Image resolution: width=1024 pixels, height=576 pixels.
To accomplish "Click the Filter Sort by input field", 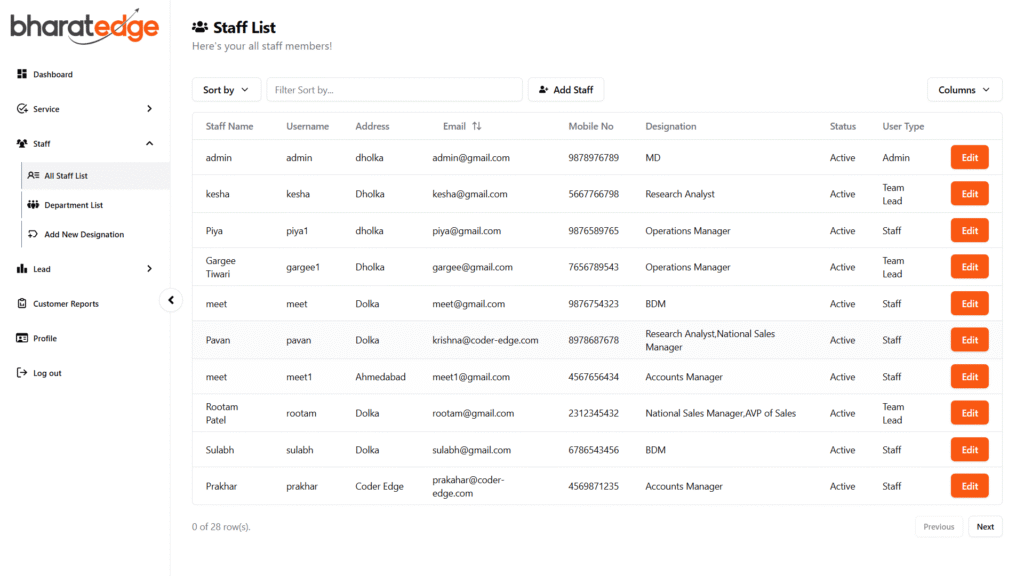I will coord(394,90).
